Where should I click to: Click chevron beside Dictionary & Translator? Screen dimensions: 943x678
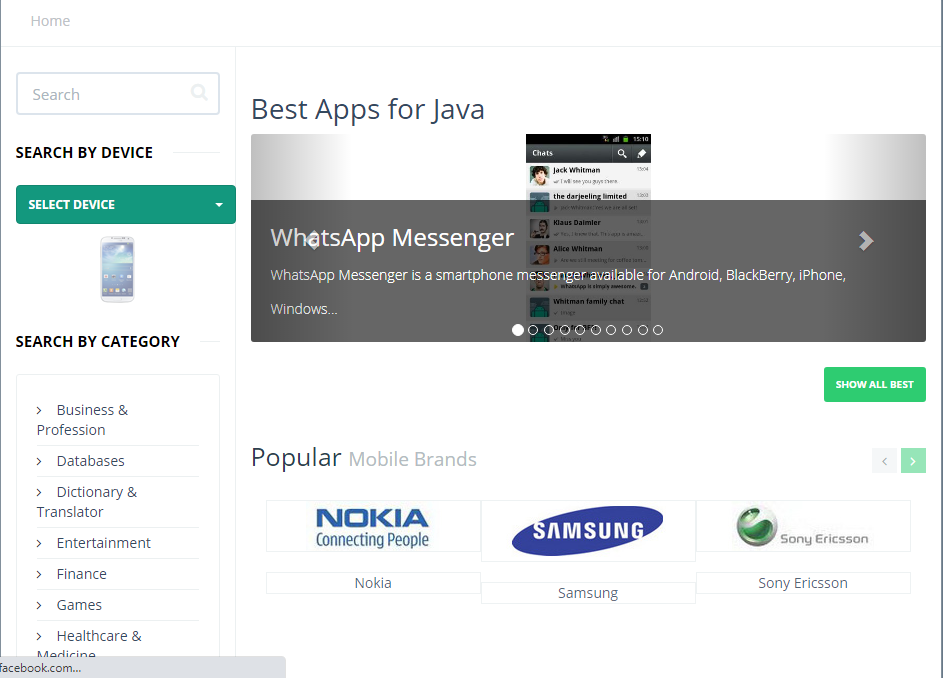click(x=39, y=492)
